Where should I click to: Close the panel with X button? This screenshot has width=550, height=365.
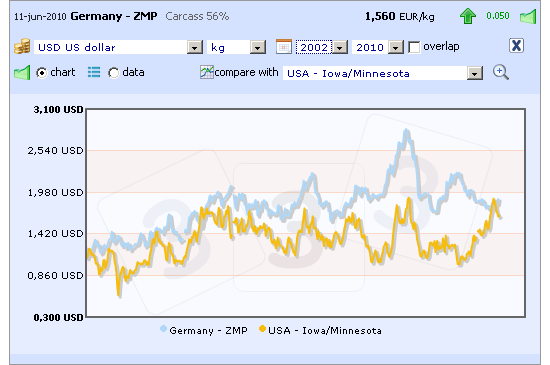(516, 46)
